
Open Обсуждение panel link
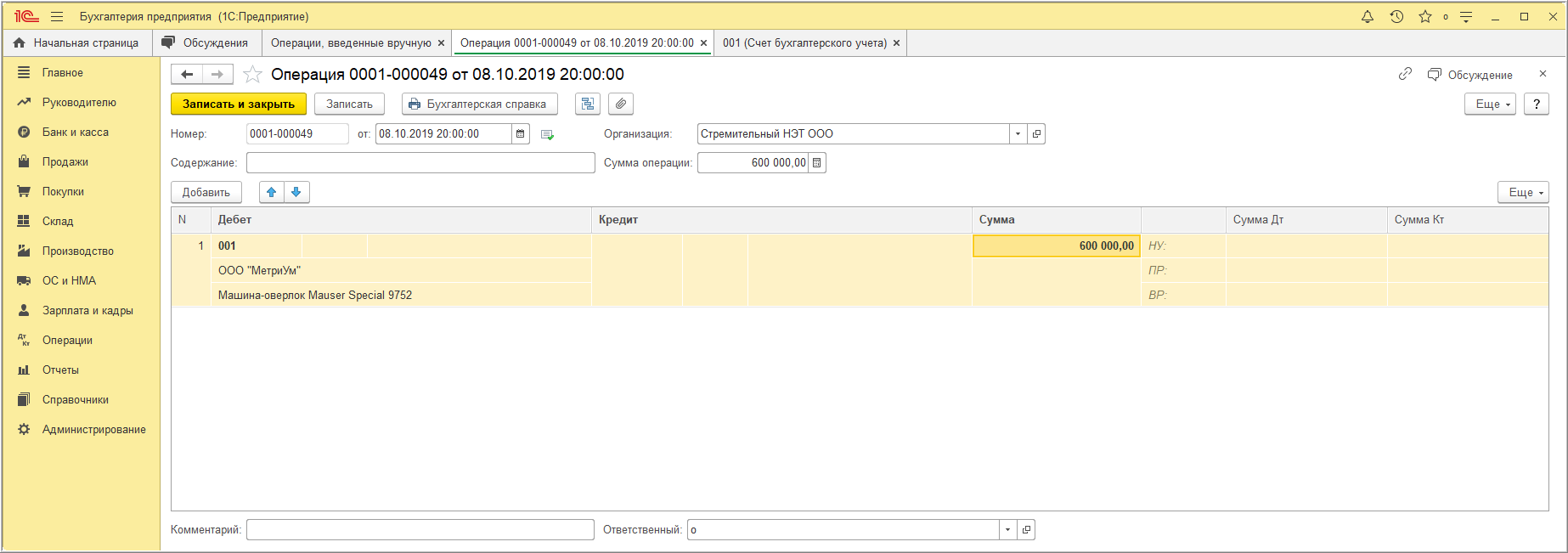tap(1470, 75)
